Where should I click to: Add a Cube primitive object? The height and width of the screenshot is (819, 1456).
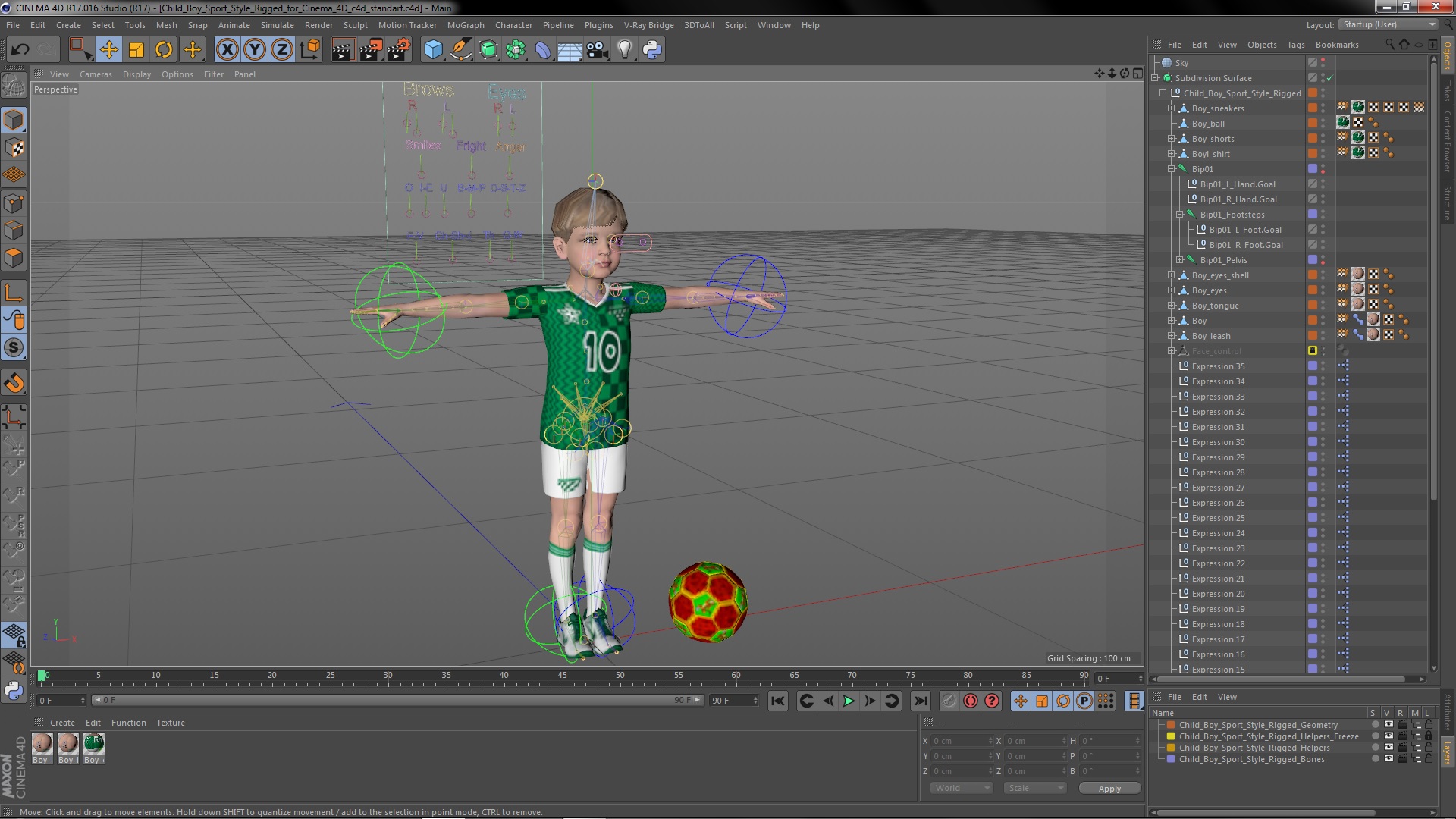click(433, 50)
